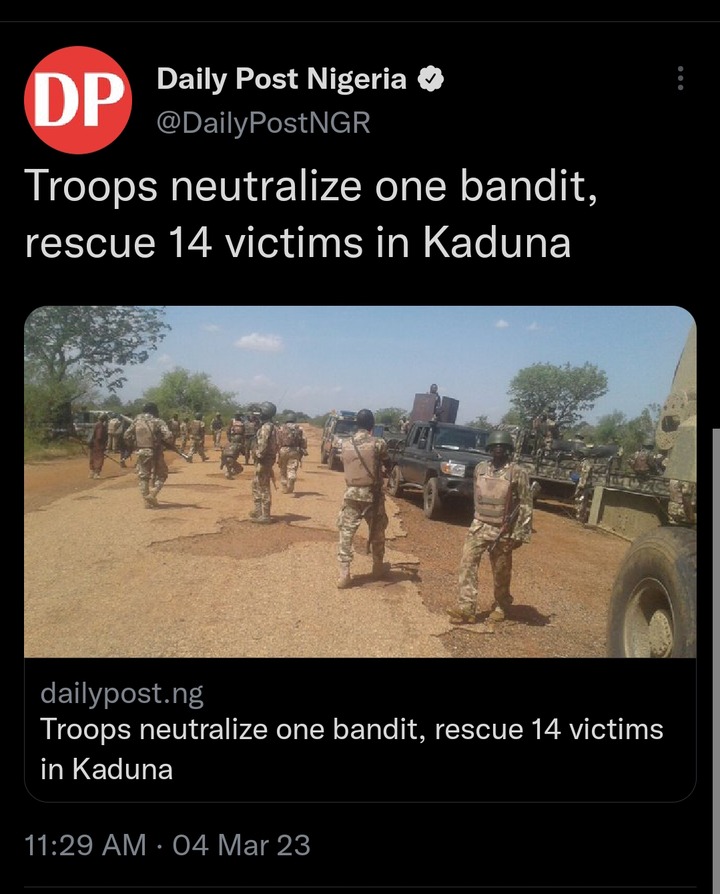This screenshot has width=720, height=894.
Task: Open the red DP profile avatar
Action: (78, 100)
